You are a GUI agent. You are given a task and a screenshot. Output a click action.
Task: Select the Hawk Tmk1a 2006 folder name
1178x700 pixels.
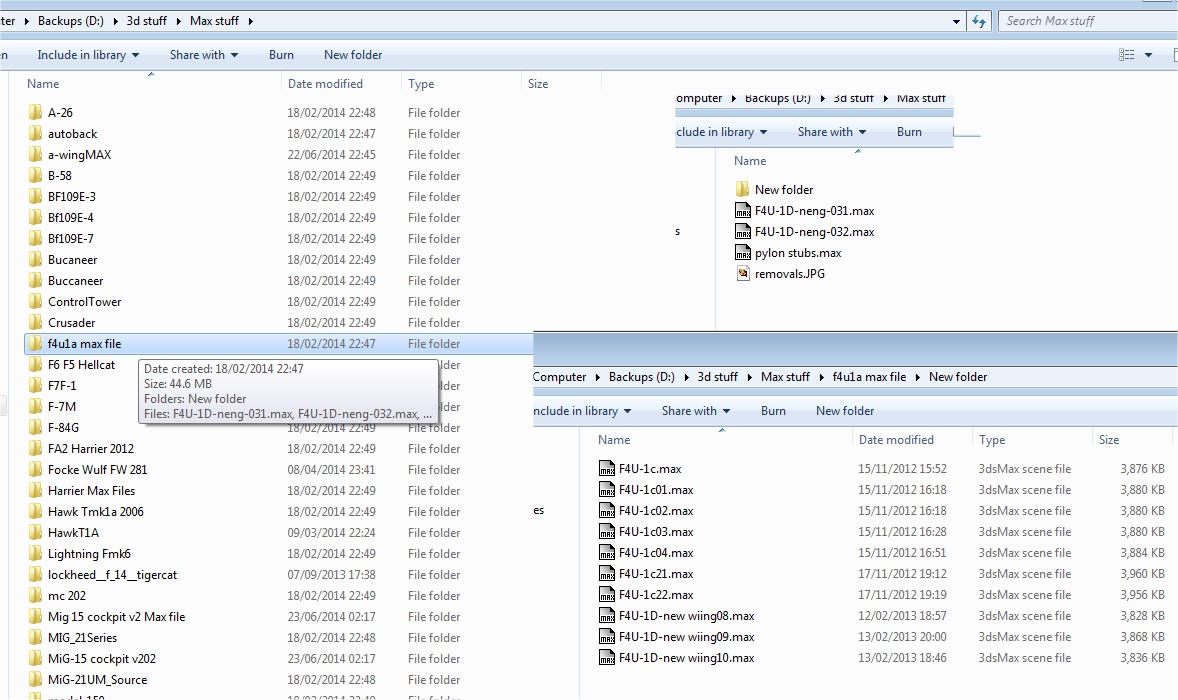point(96,512)
